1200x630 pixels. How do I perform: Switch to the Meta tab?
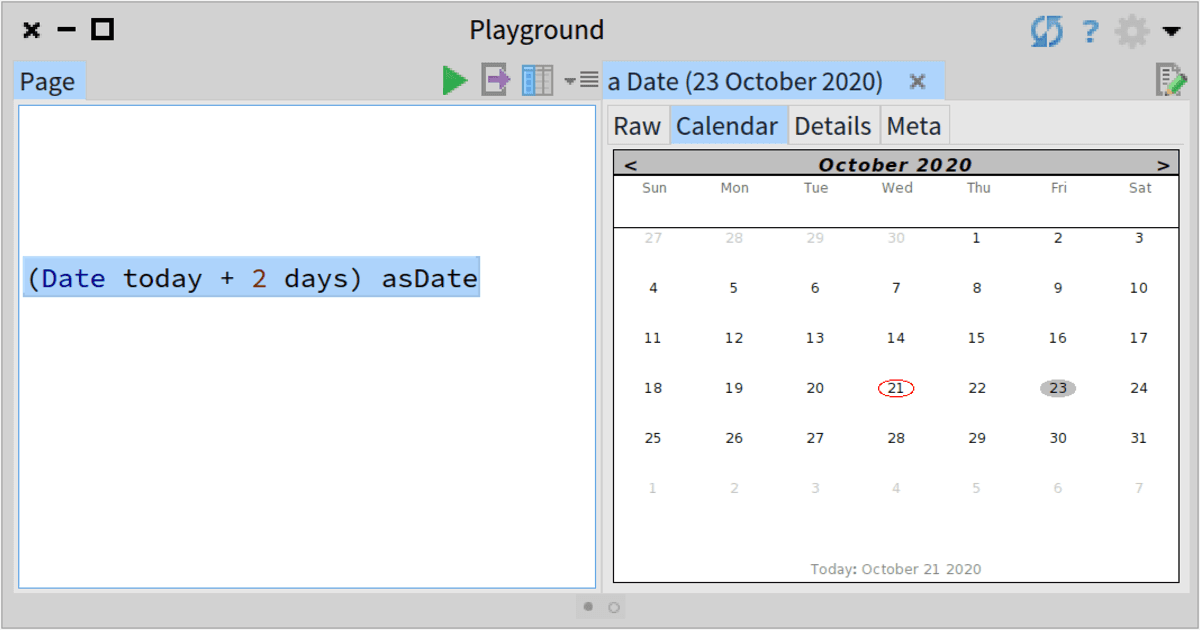click(914, 125)
